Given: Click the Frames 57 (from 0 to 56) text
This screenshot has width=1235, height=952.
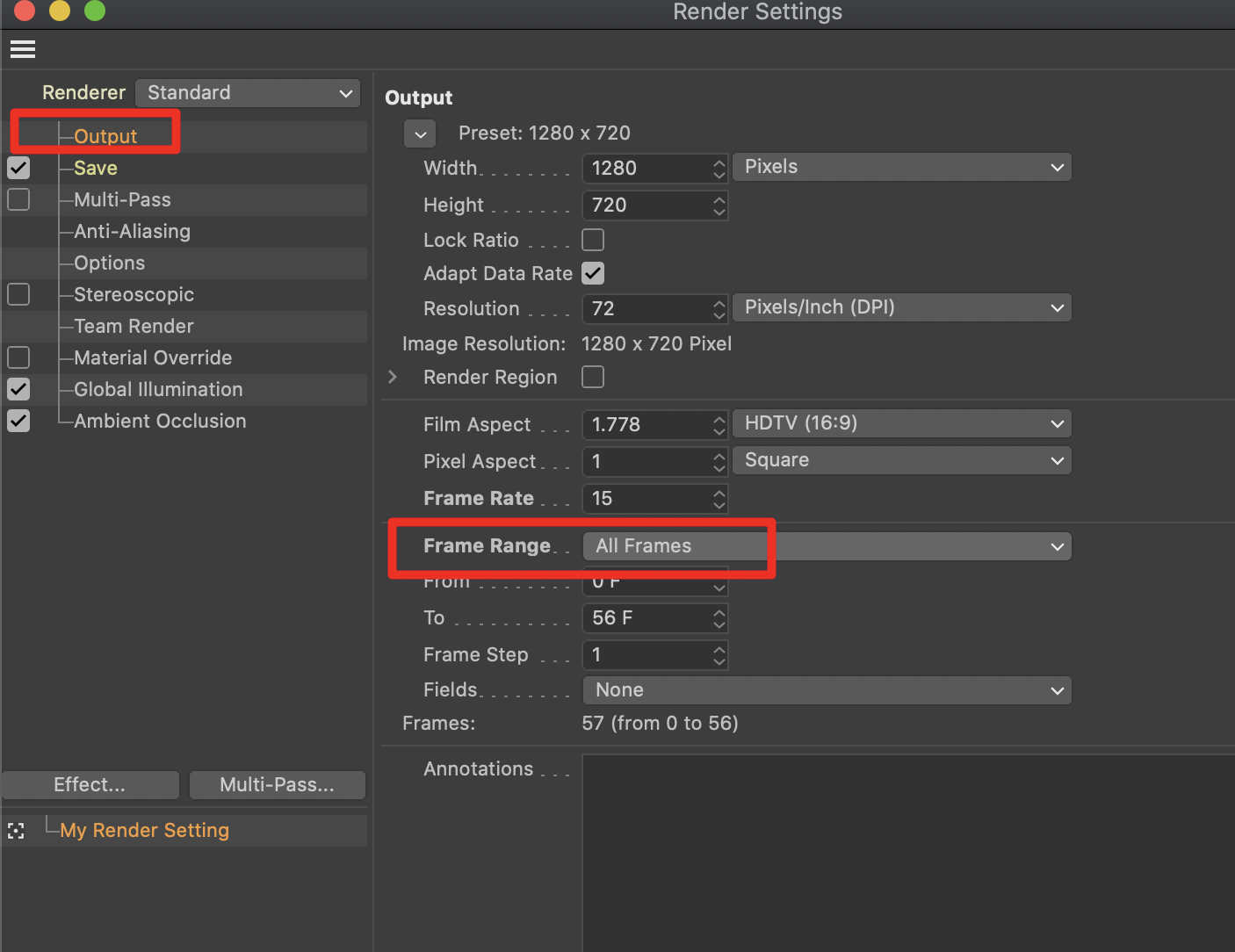Looking at the screenshot, I should click(660, 724).
